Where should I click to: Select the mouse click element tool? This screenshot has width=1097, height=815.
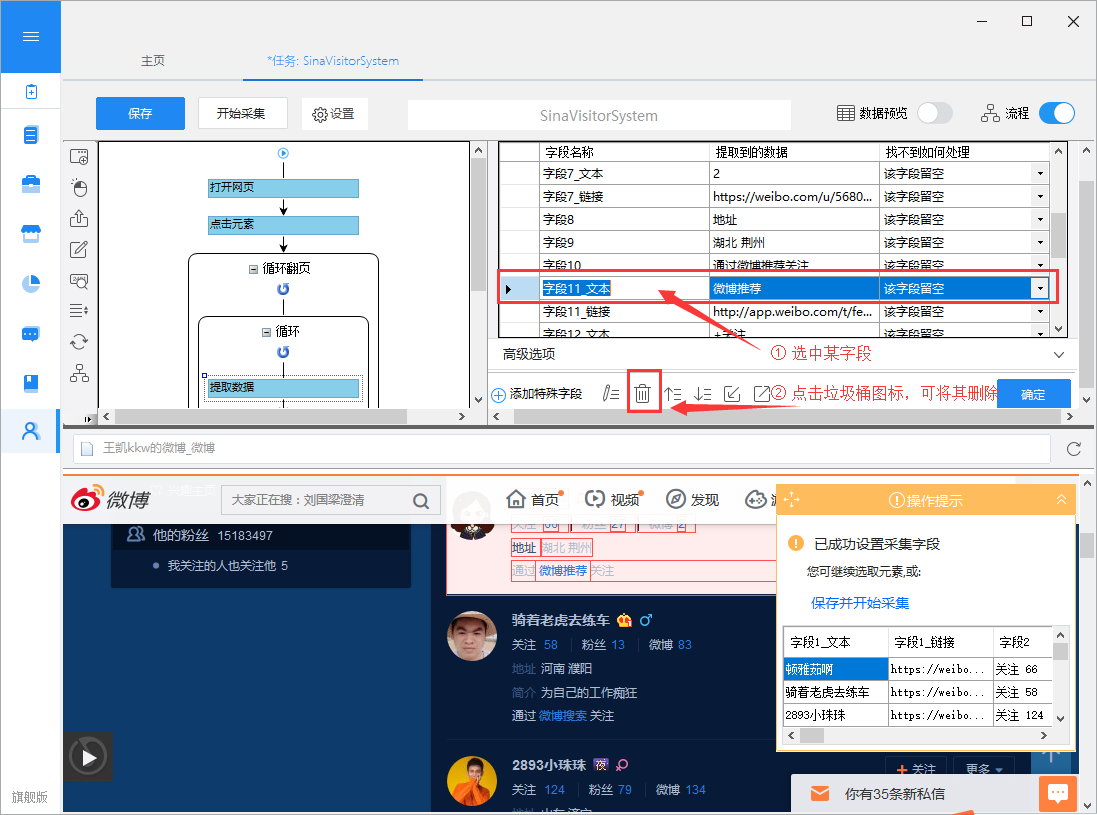tap(79, 187)
